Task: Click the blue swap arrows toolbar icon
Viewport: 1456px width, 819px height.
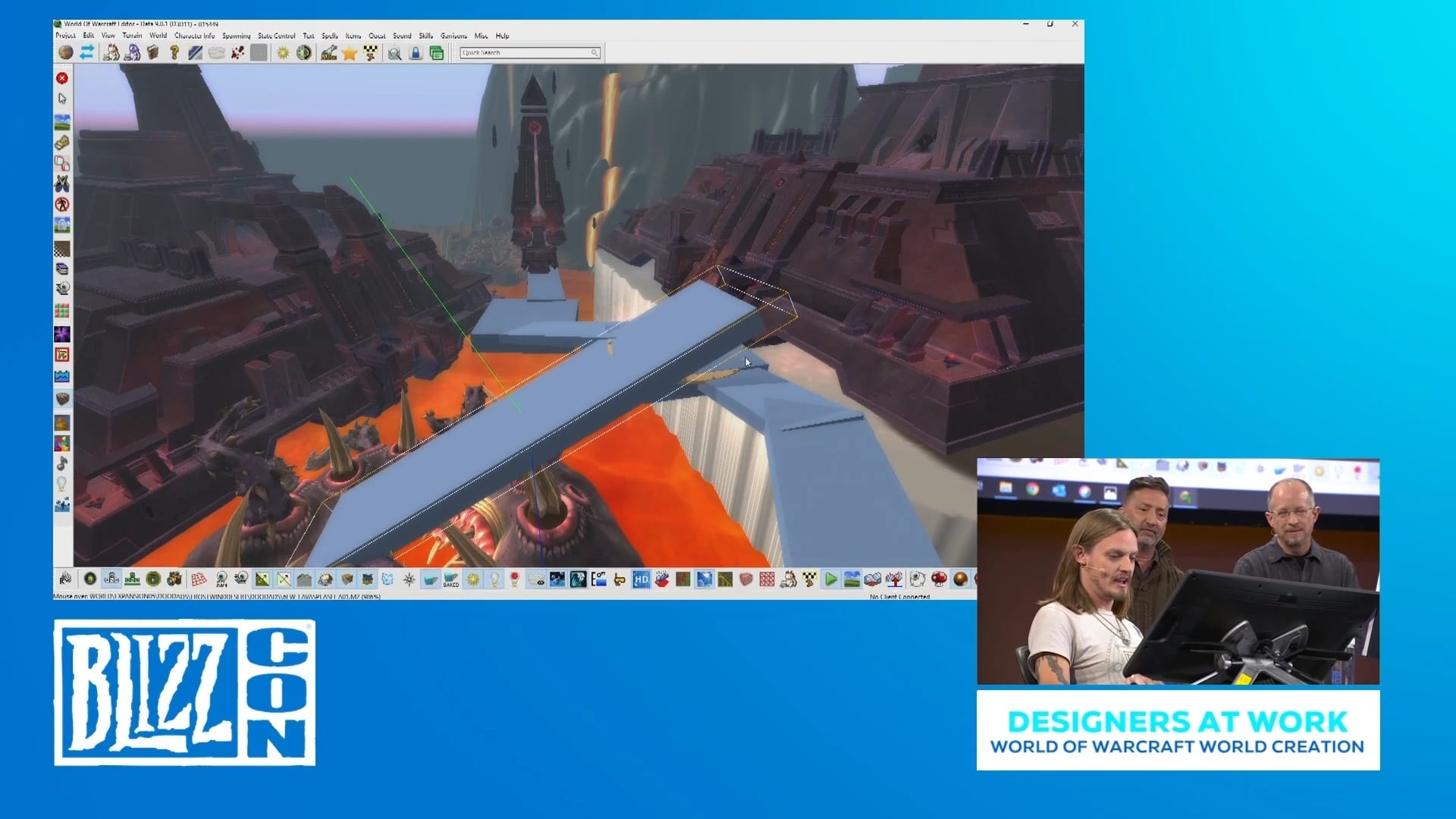Action: (87, 52)
